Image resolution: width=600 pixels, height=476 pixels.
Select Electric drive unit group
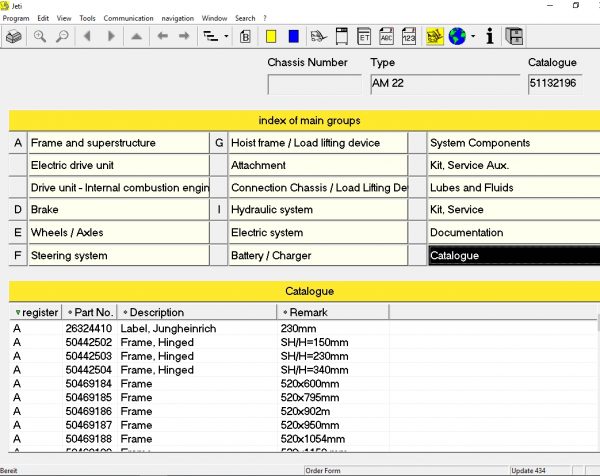[x=119, y=165]
